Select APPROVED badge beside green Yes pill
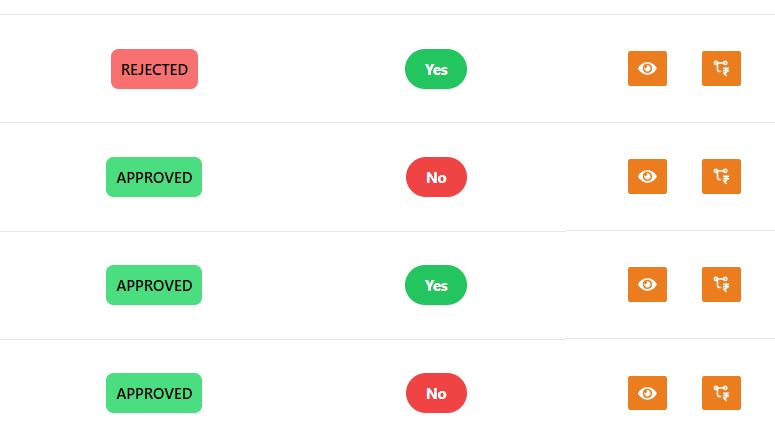775x438 pixels. (154, 285)
